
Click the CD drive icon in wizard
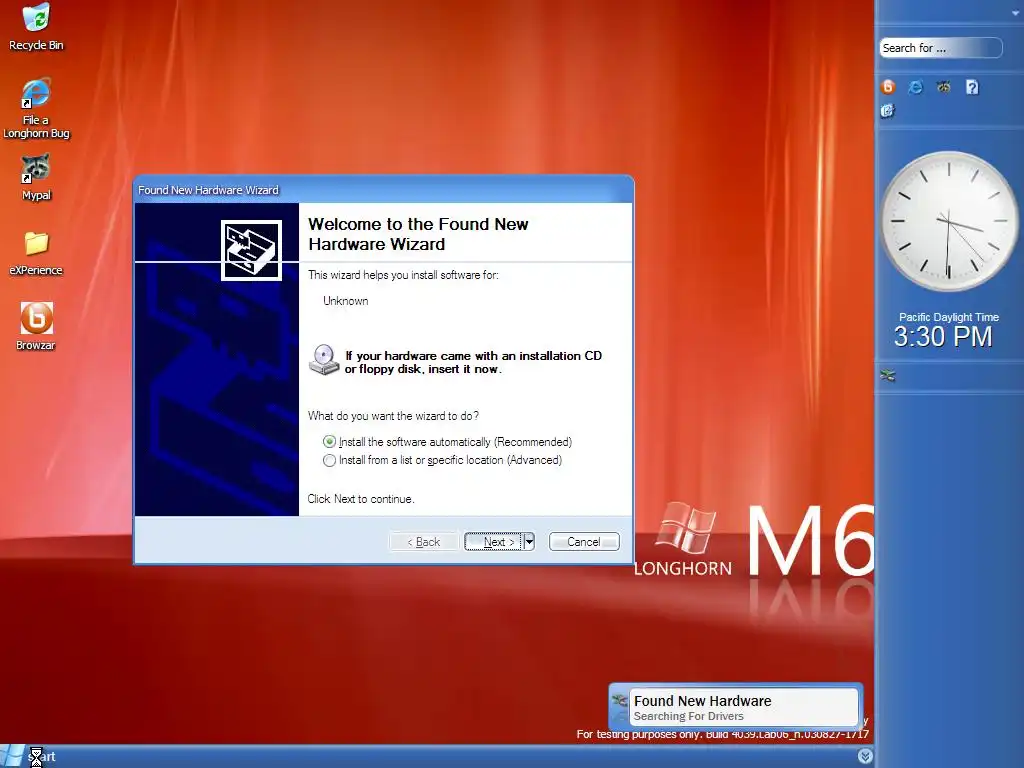323,360
